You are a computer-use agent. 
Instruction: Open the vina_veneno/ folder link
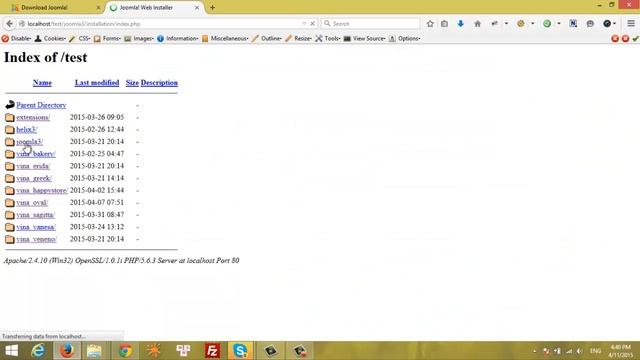coord(36,240)
